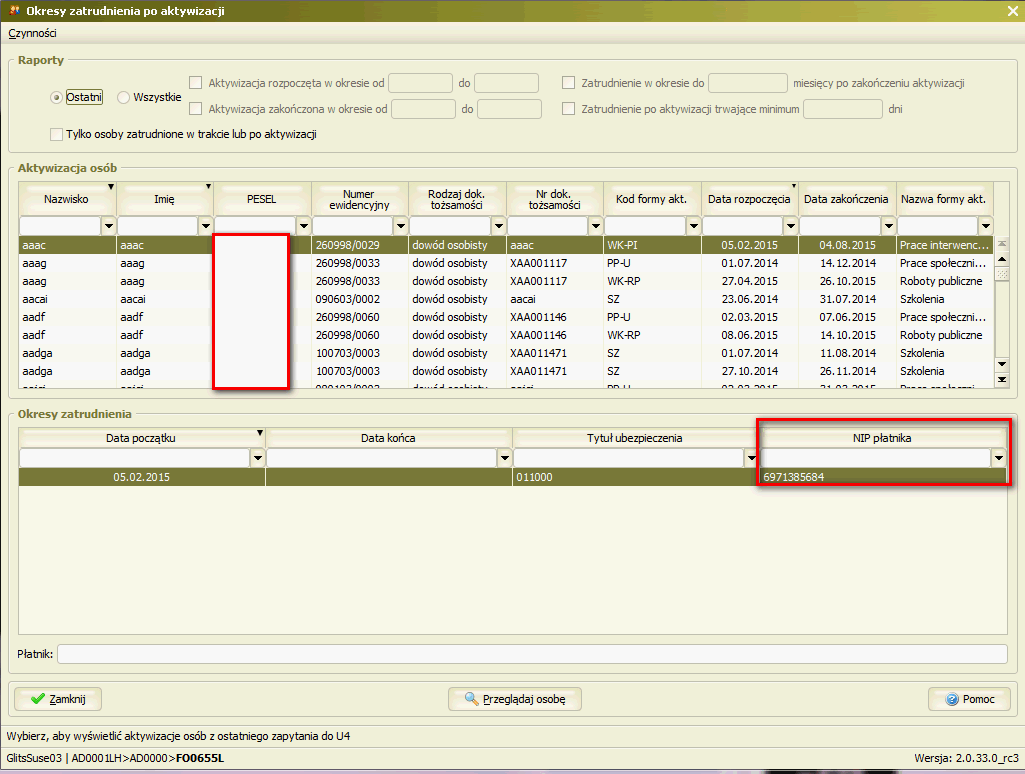Click the miesięcy po zakończeniu aktywizacji input field
Viewport: 1025px width, 774px height.
click(x=748, y=83)
